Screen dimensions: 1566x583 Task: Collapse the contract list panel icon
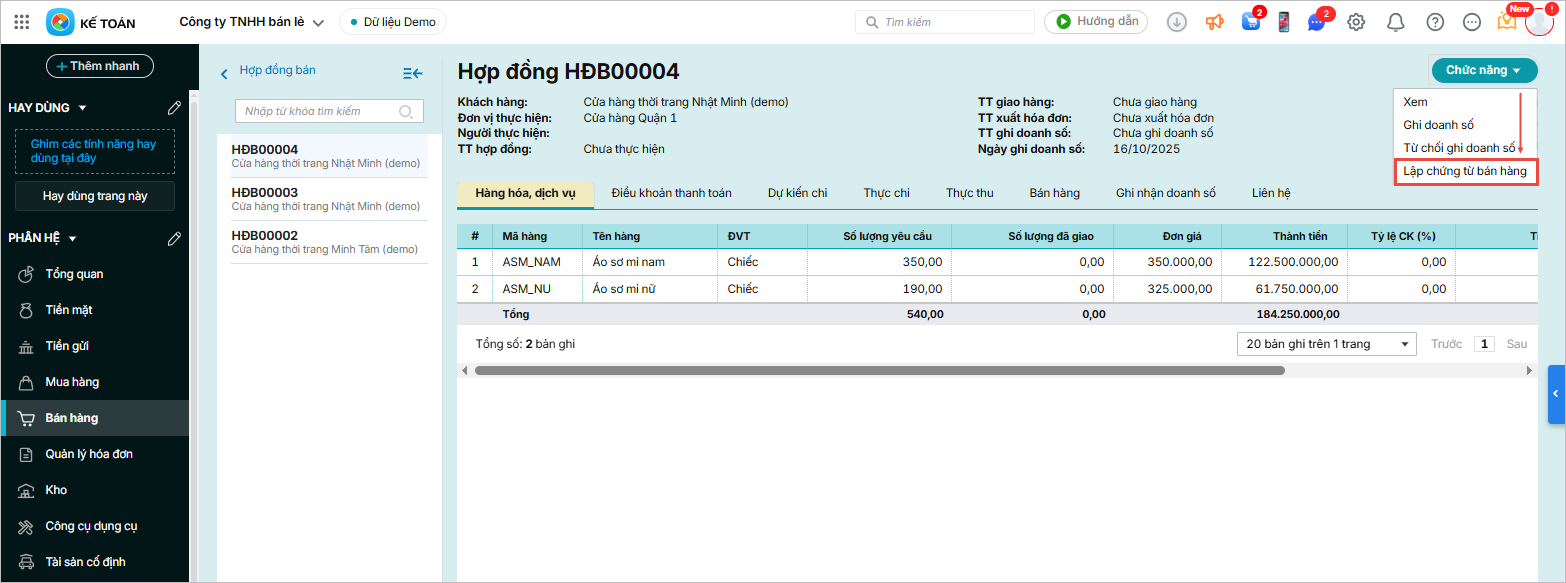413,72
